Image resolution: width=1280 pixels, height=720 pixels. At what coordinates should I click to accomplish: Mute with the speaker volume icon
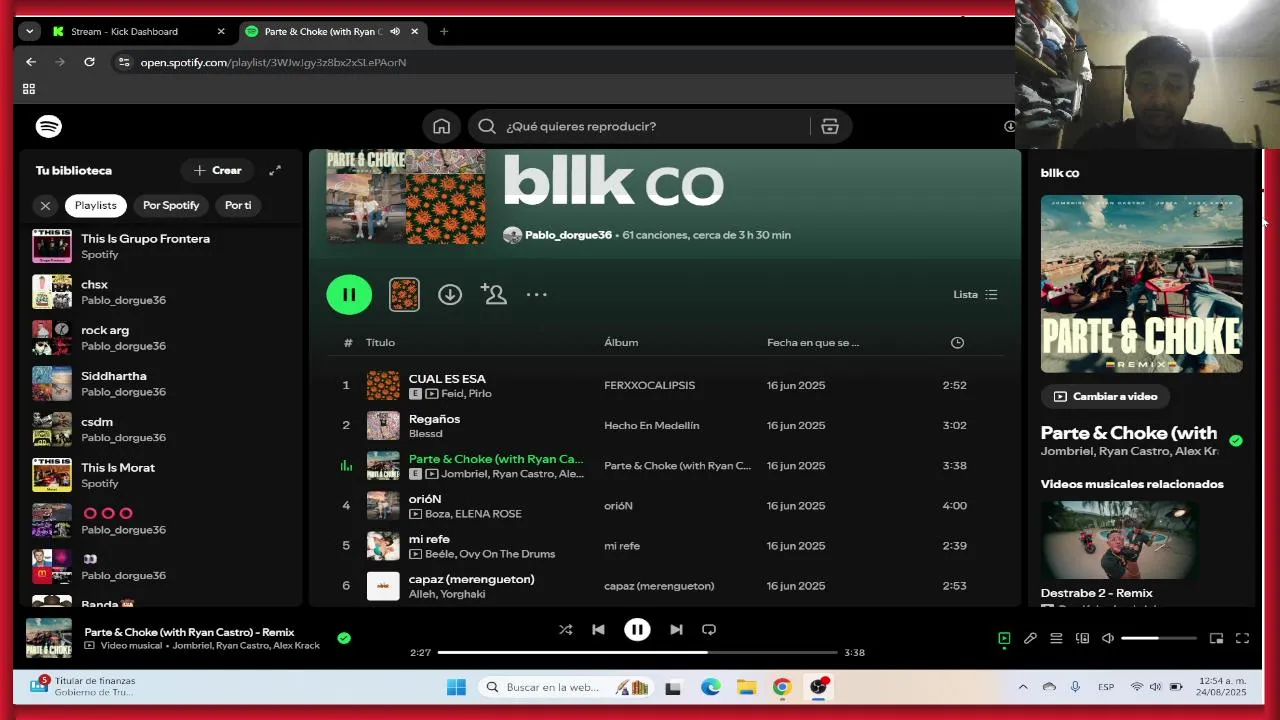(x=1108, y=638)
